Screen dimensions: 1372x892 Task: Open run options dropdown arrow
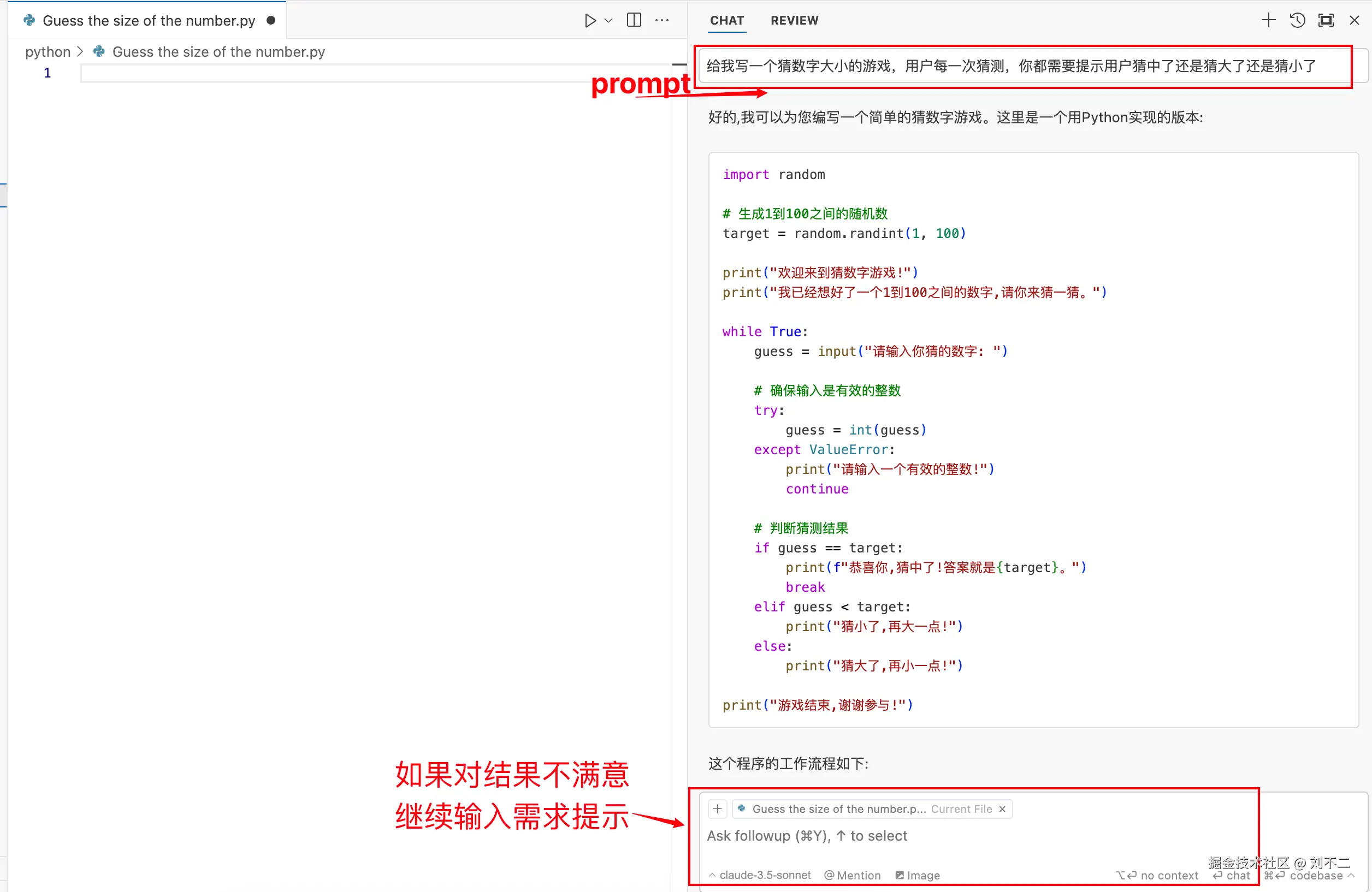point(608,21)
